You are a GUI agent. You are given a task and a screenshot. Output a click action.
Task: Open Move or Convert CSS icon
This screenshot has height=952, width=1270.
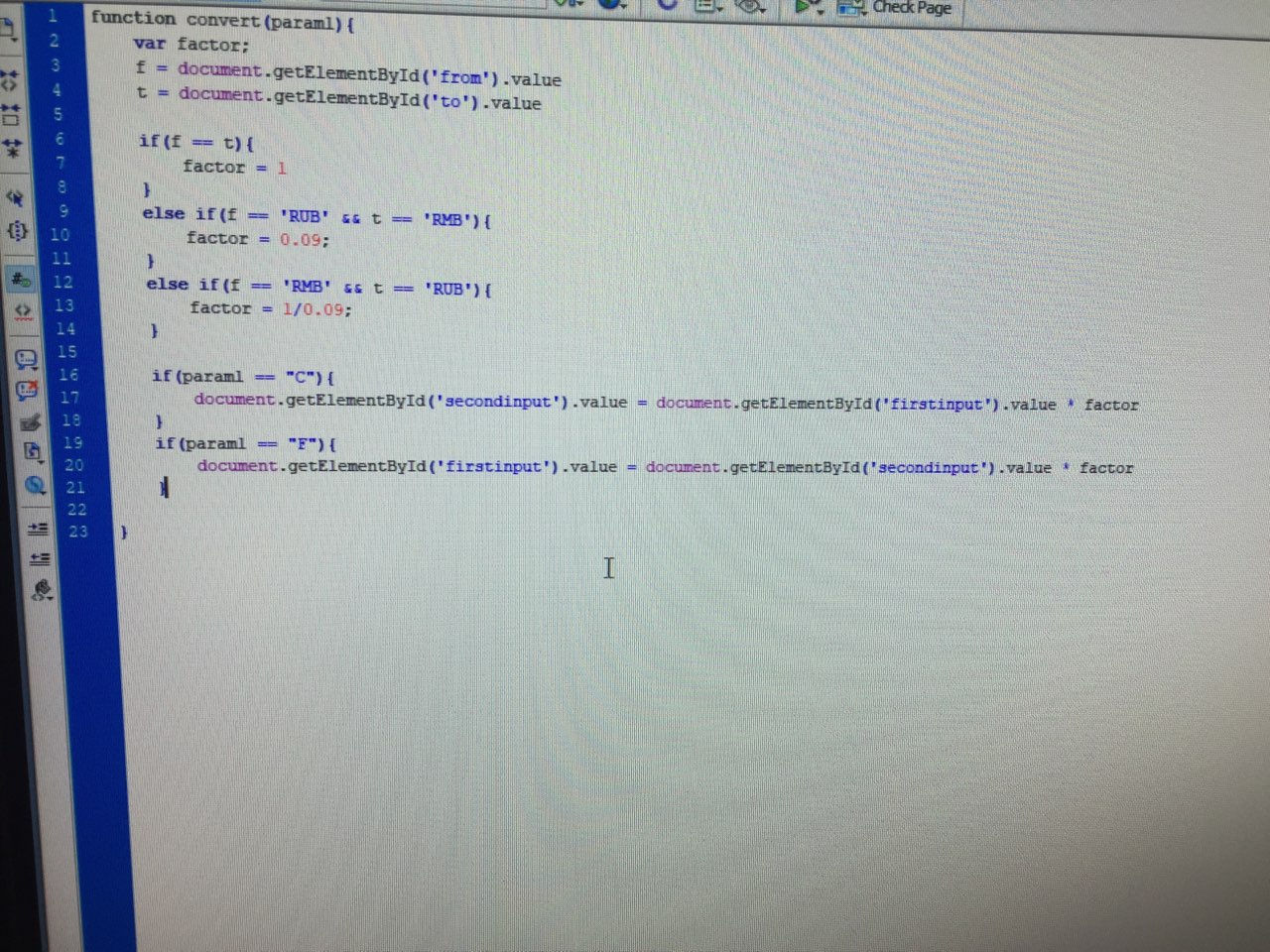35,485
